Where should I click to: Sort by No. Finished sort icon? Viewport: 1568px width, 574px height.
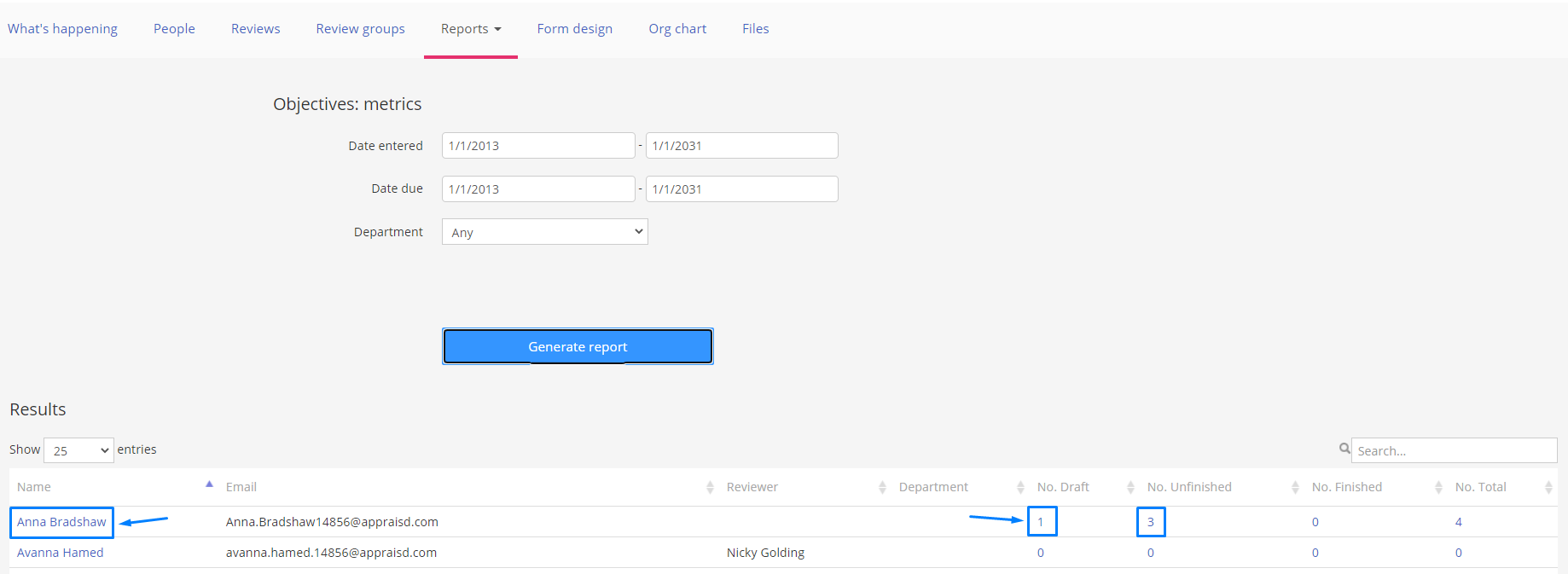[x=1438, y=487]
